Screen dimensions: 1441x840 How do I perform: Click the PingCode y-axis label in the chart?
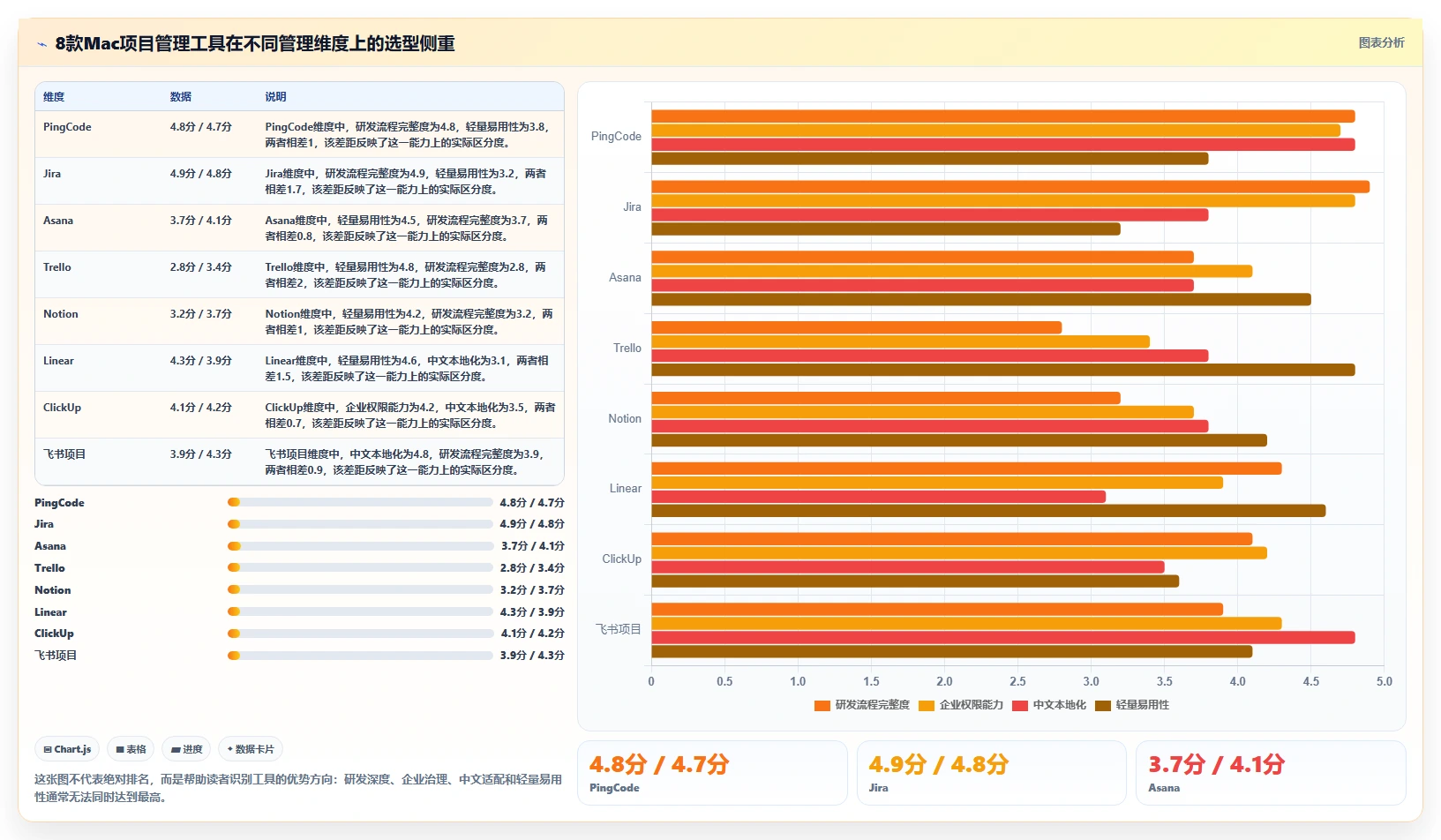(x=616, y=137)
